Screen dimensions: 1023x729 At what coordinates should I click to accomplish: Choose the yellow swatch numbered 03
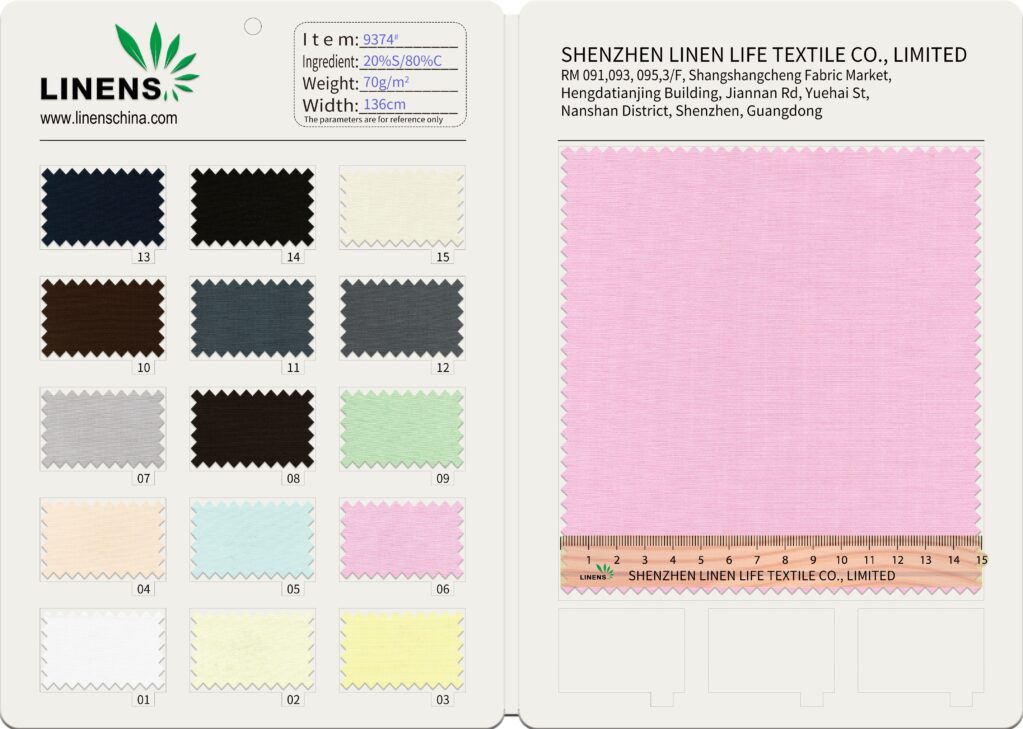click(402, 650)
